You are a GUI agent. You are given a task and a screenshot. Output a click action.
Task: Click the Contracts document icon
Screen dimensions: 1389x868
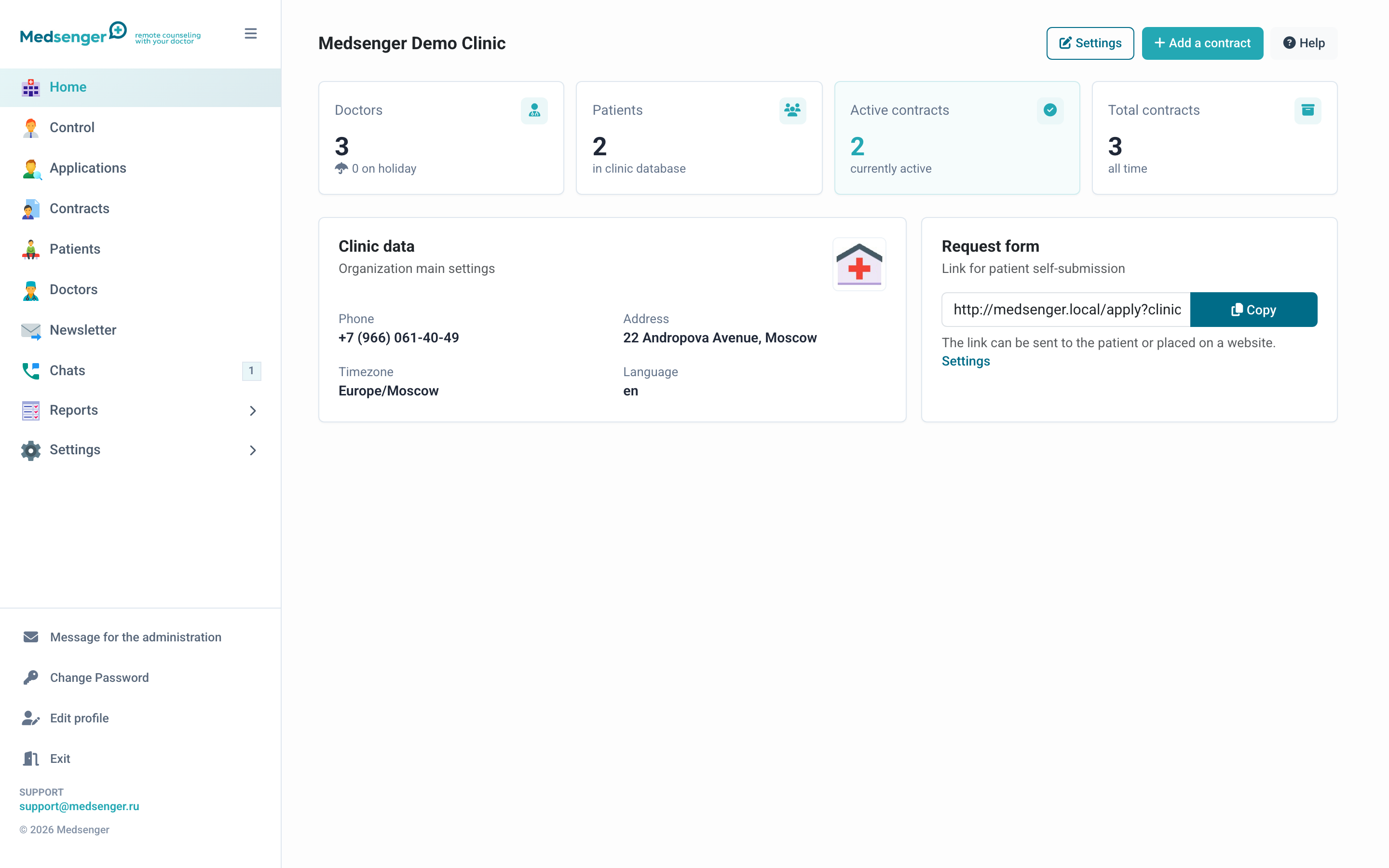30,209
